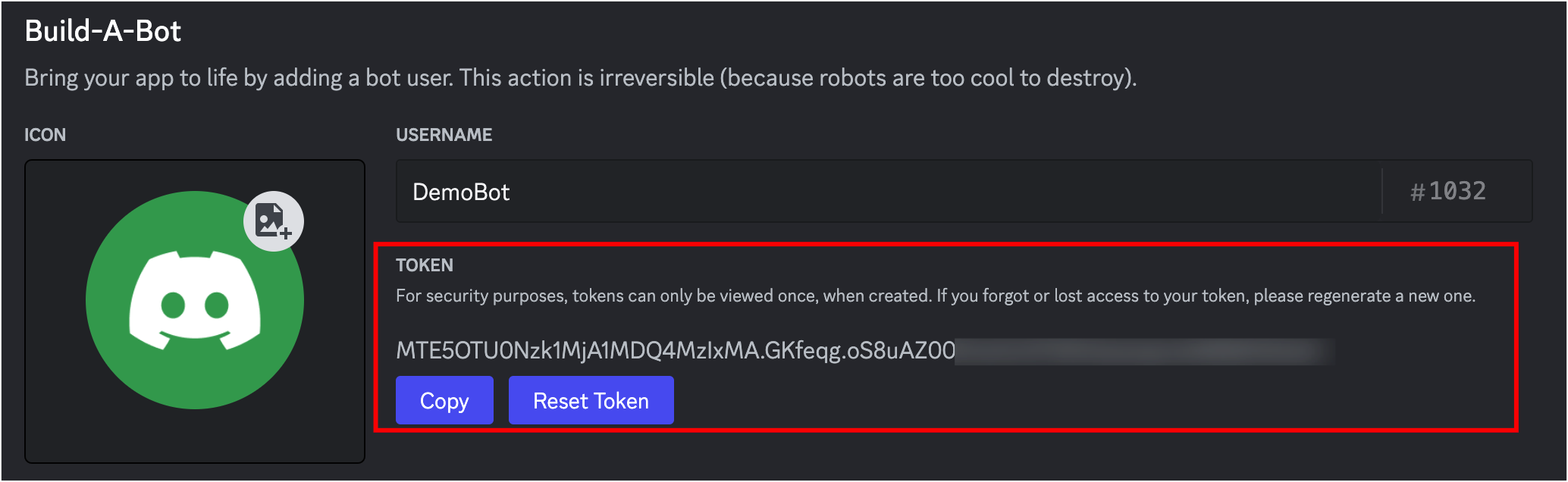Click the USERNAME field label
Image resolution: width=1568 pixels, height=482 pixels.
coord(444,135)
